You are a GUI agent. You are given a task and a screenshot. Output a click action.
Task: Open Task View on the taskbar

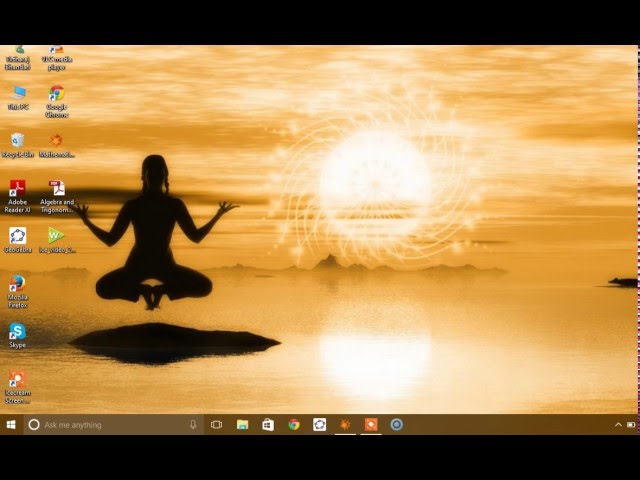[216, 425]
